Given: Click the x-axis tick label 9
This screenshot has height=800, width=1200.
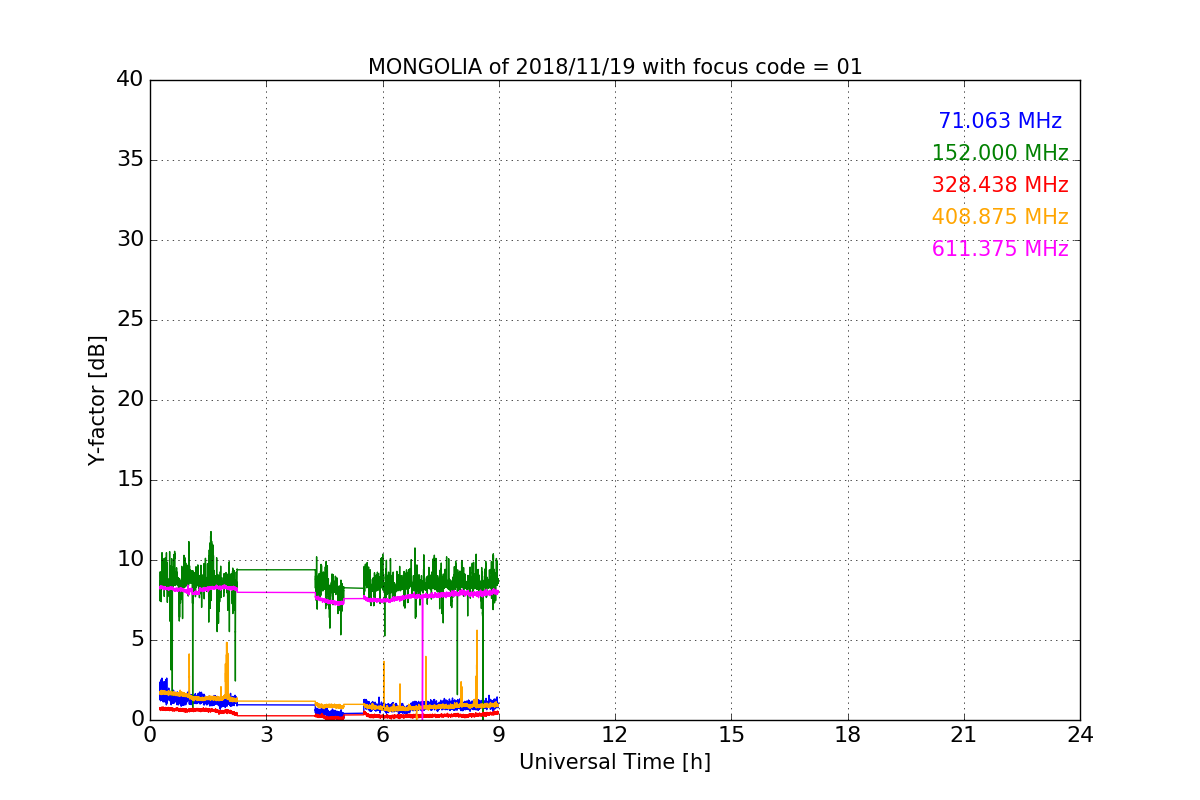Looking at the screenshot, I should point(499,735).
